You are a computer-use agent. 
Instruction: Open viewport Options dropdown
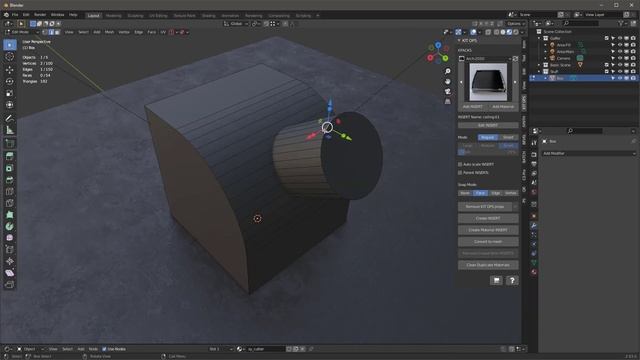(x=515, y=24)
